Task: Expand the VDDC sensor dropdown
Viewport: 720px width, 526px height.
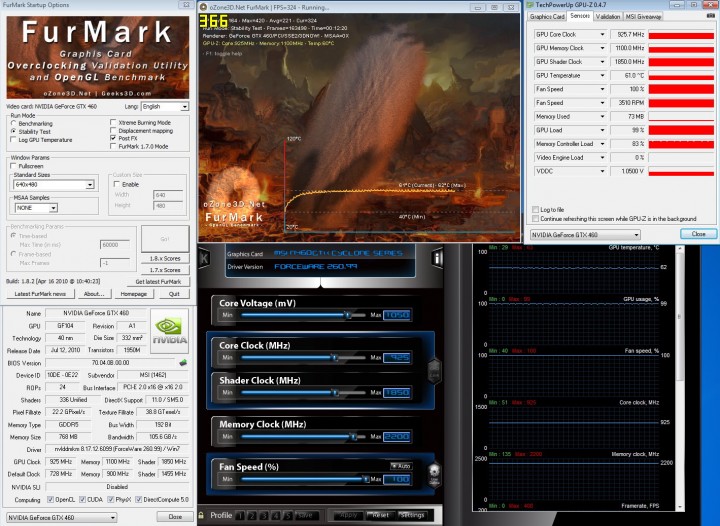Action: [602, 171]
